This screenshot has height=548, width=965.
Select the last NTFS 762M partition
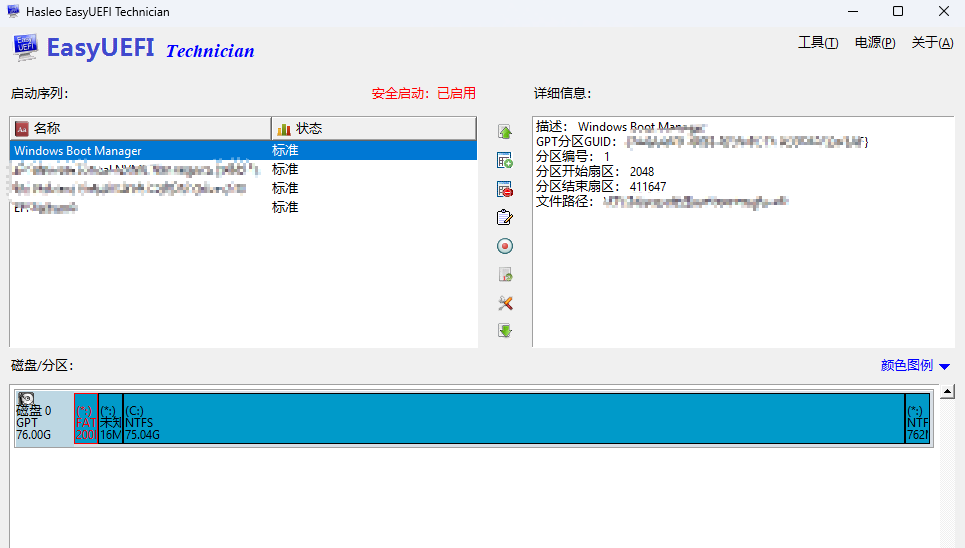tap(917, 419)
